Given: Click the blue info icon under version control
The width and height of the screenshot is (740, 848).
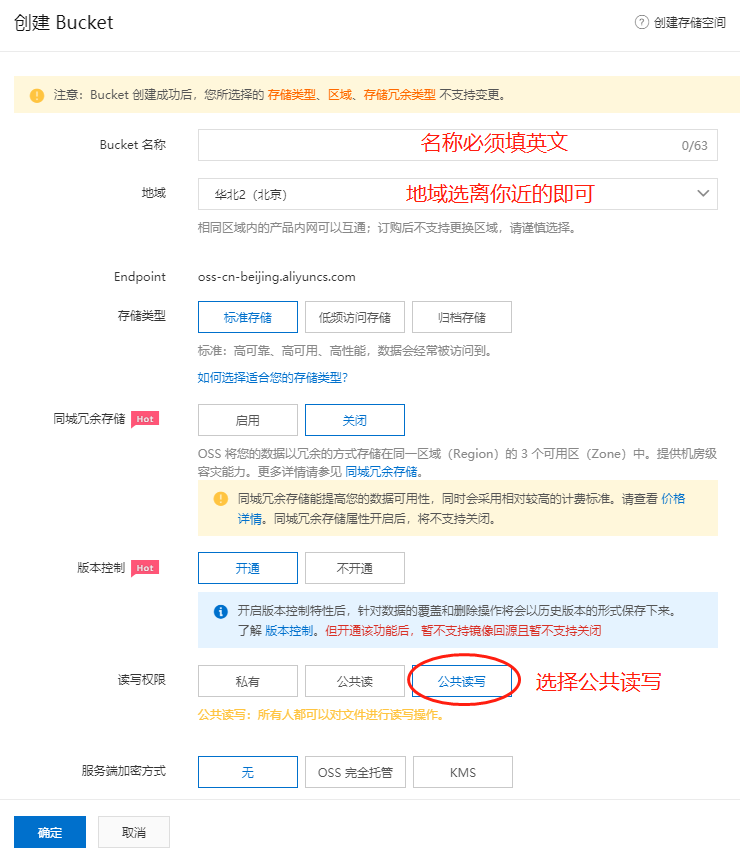Looking at the screenshot, I should coord(221,611).
